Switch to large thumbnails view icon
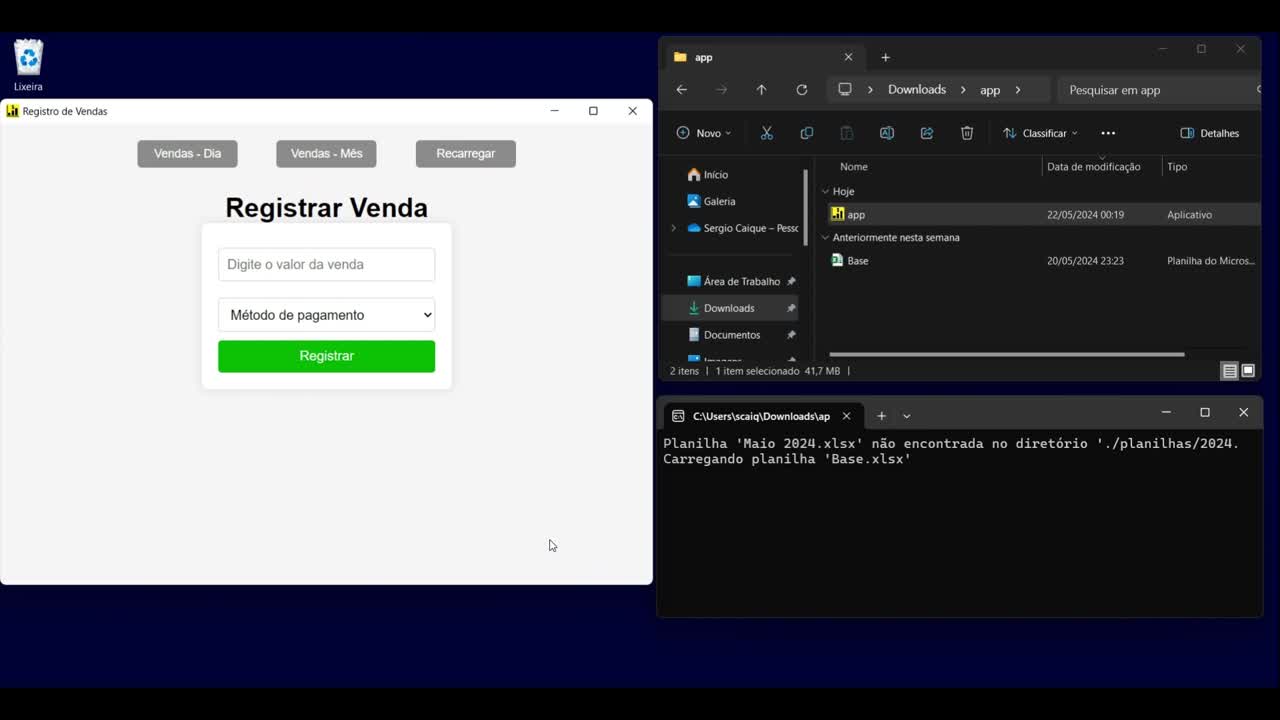The image size is (1280, 720). click(1248, 371)
